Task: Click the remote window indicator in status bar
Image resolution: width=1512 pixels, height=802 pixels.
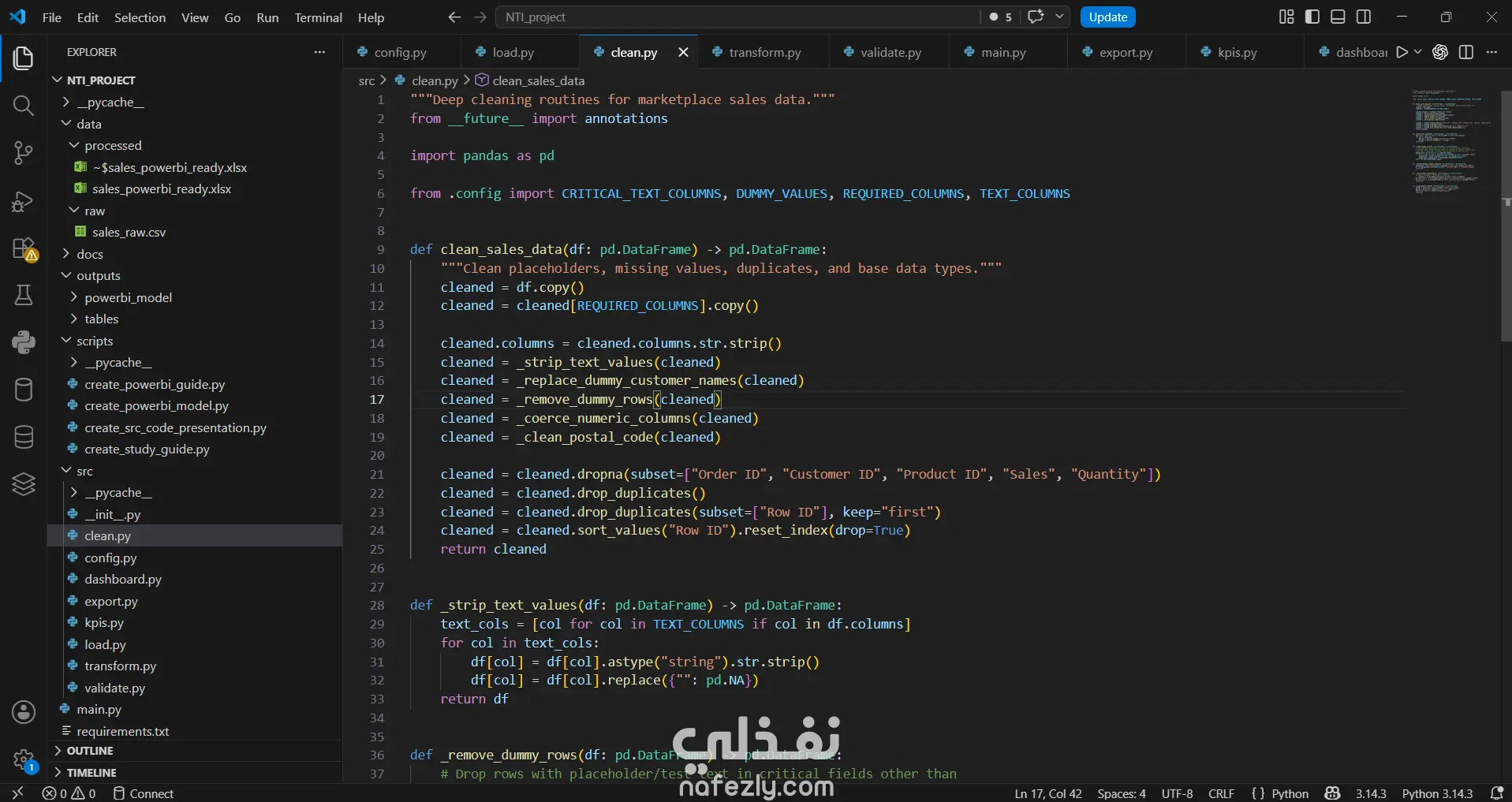Action: pyautogui.click(x=17, y=793)
